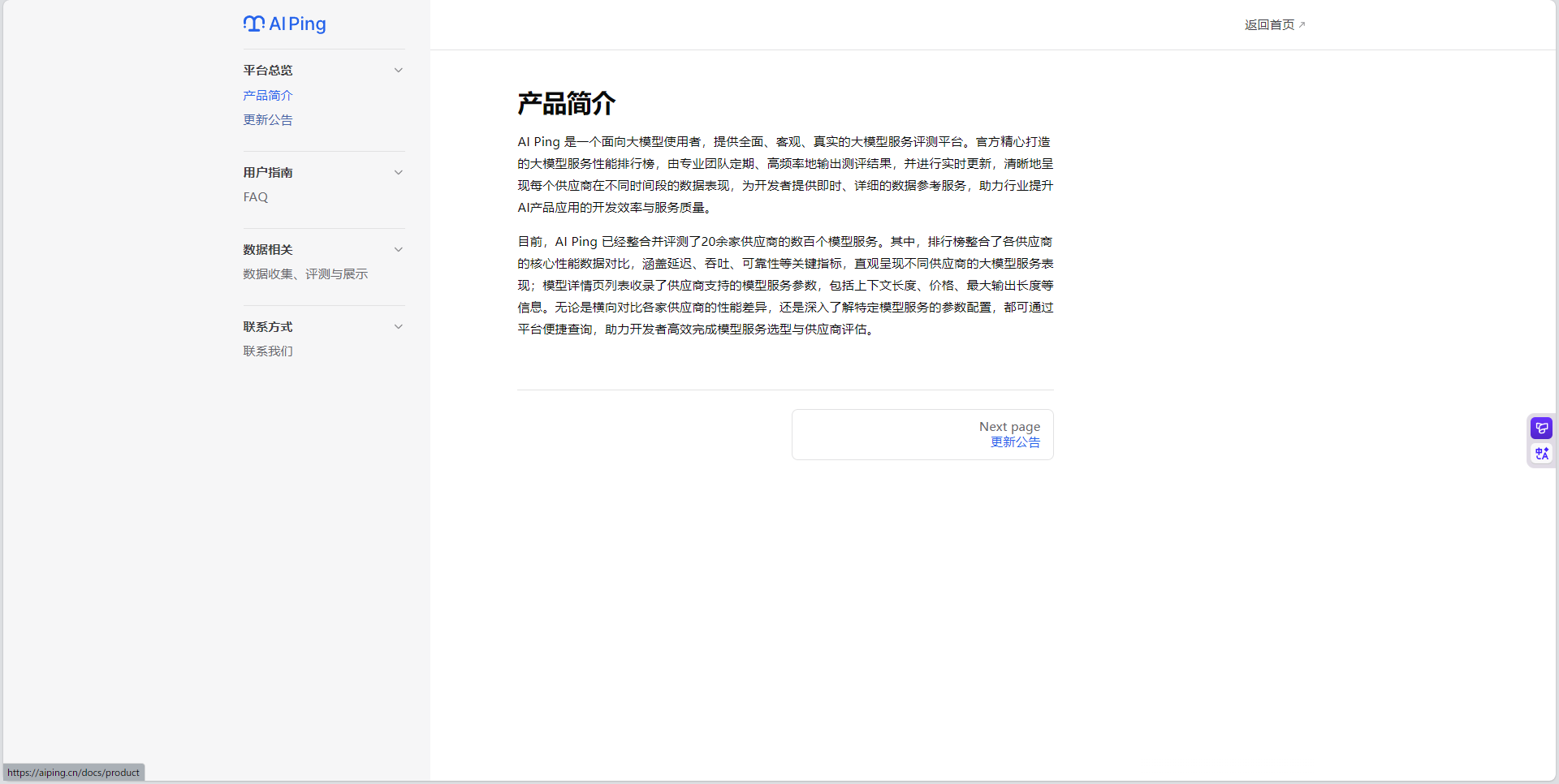This screenshot has height=784, width=1559.
Task: Collapse the 用户指南 section chevron
Action: (399, 173)
